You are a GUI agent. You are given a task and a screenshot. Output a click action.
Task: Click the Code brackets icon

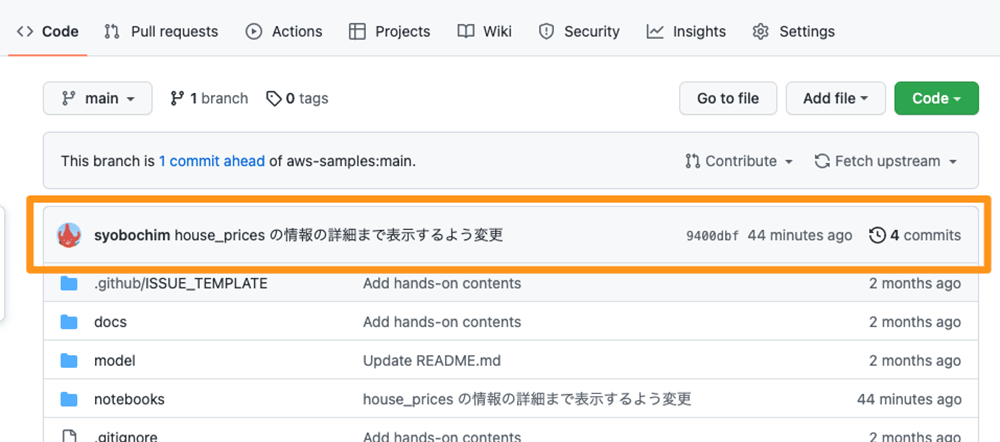pyautogui.click(x=25, y=31)
